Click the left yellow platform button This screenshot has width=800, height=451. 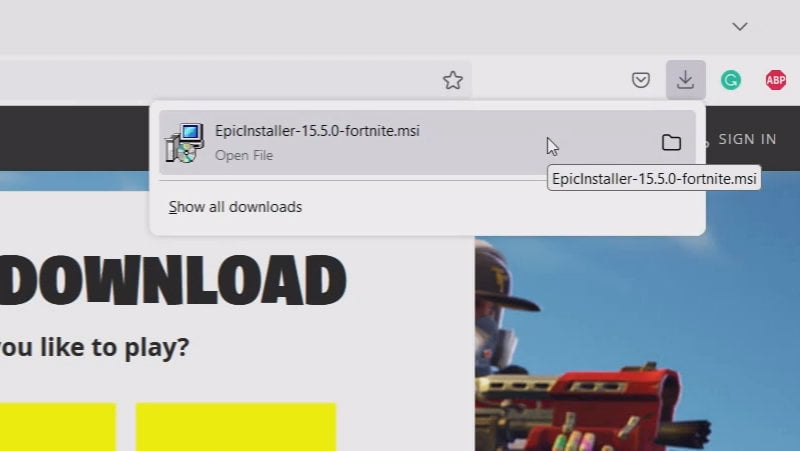coord(58,427)
